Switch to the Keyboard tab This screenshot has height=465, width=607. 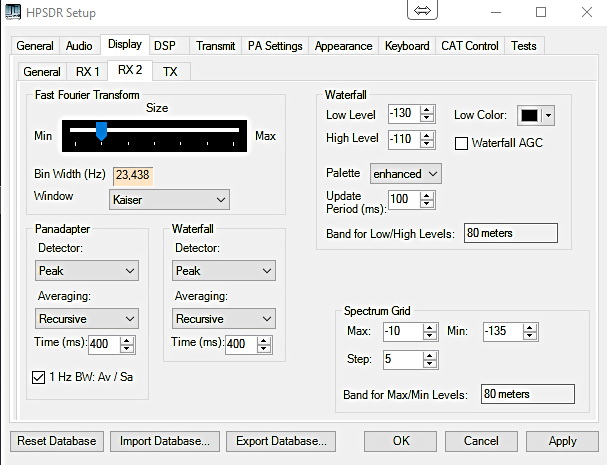click(407, 46)
